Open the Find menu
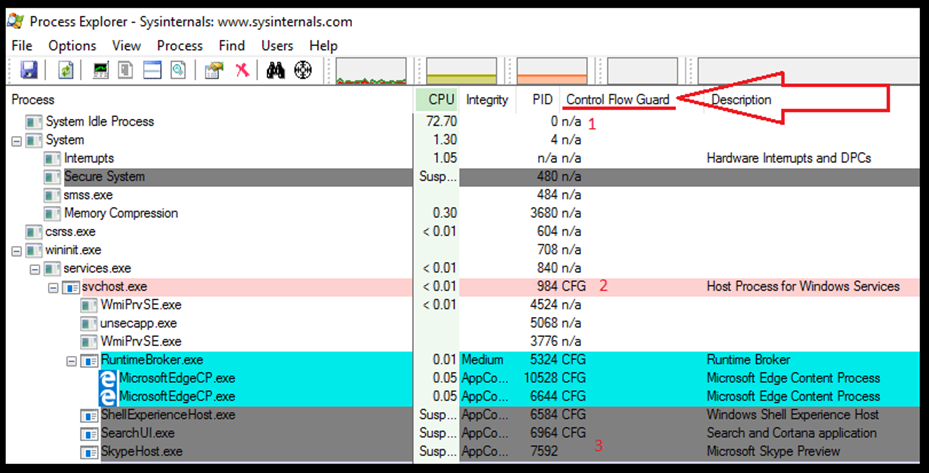Screen dimensions: 929x473 (232, 46)
